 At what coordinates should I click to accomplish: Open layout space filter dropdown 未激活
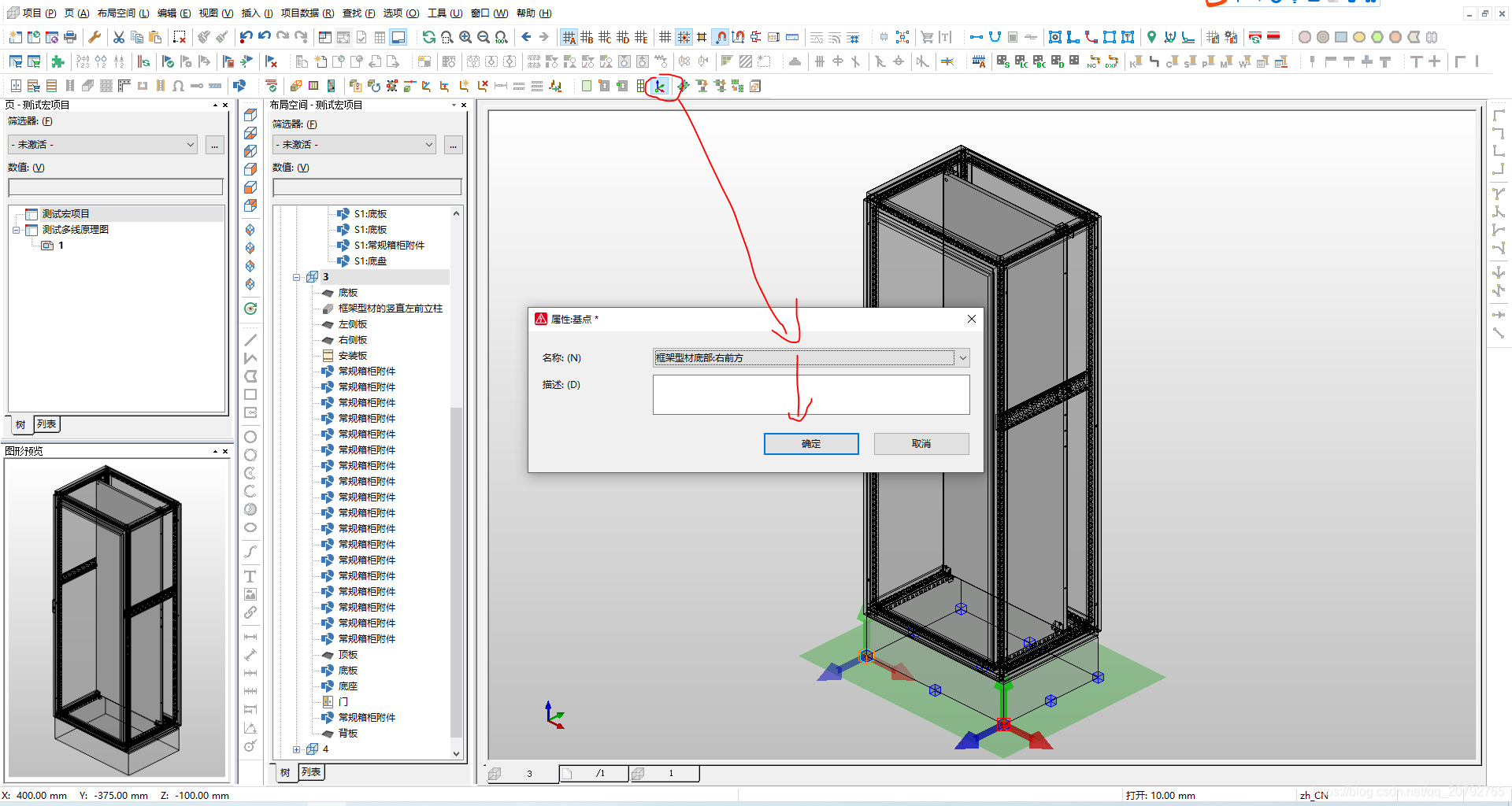[354, 145]
